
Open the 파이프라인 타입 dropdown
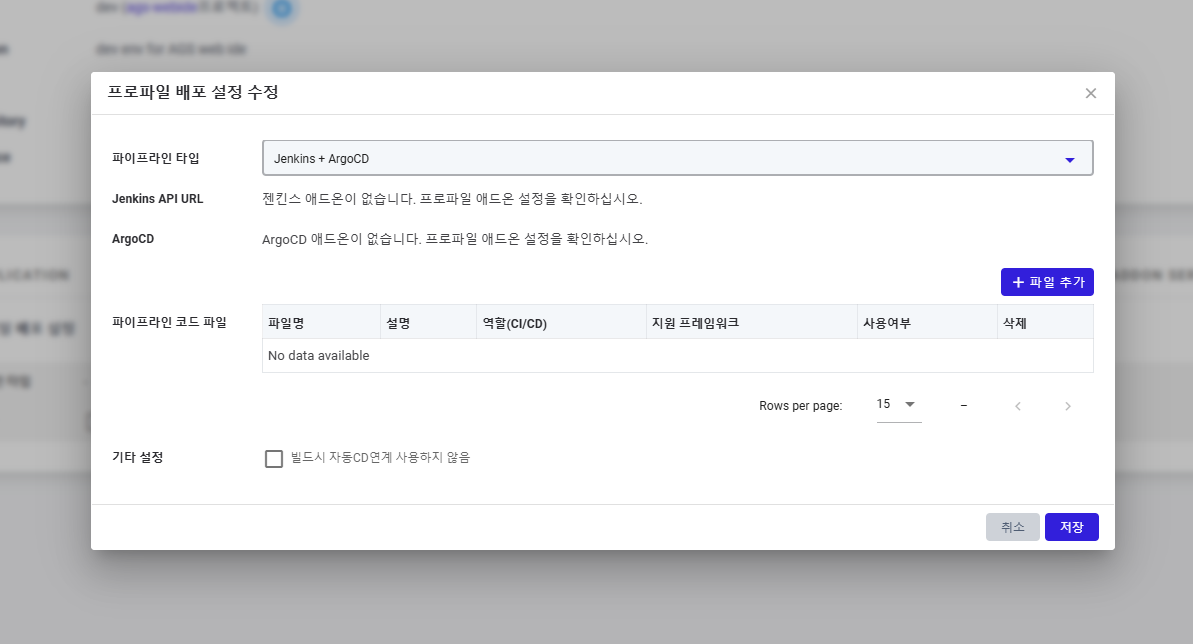pos(677,158)
